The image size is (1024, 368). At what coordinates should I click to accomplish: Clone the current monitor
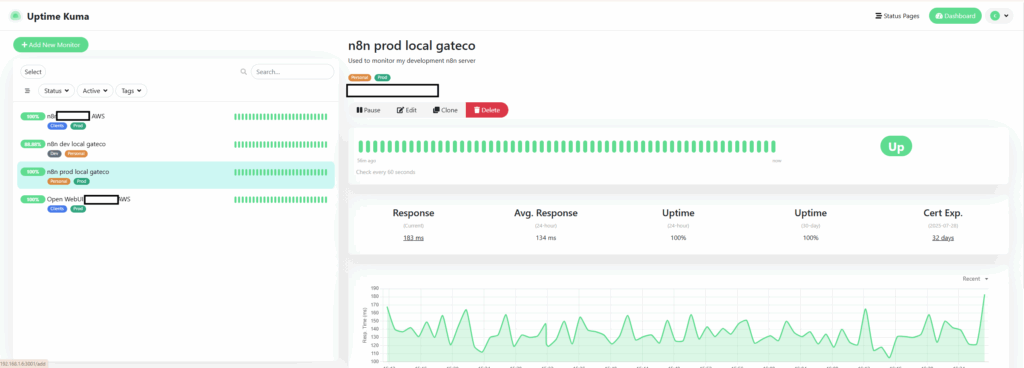pos(445,110)
